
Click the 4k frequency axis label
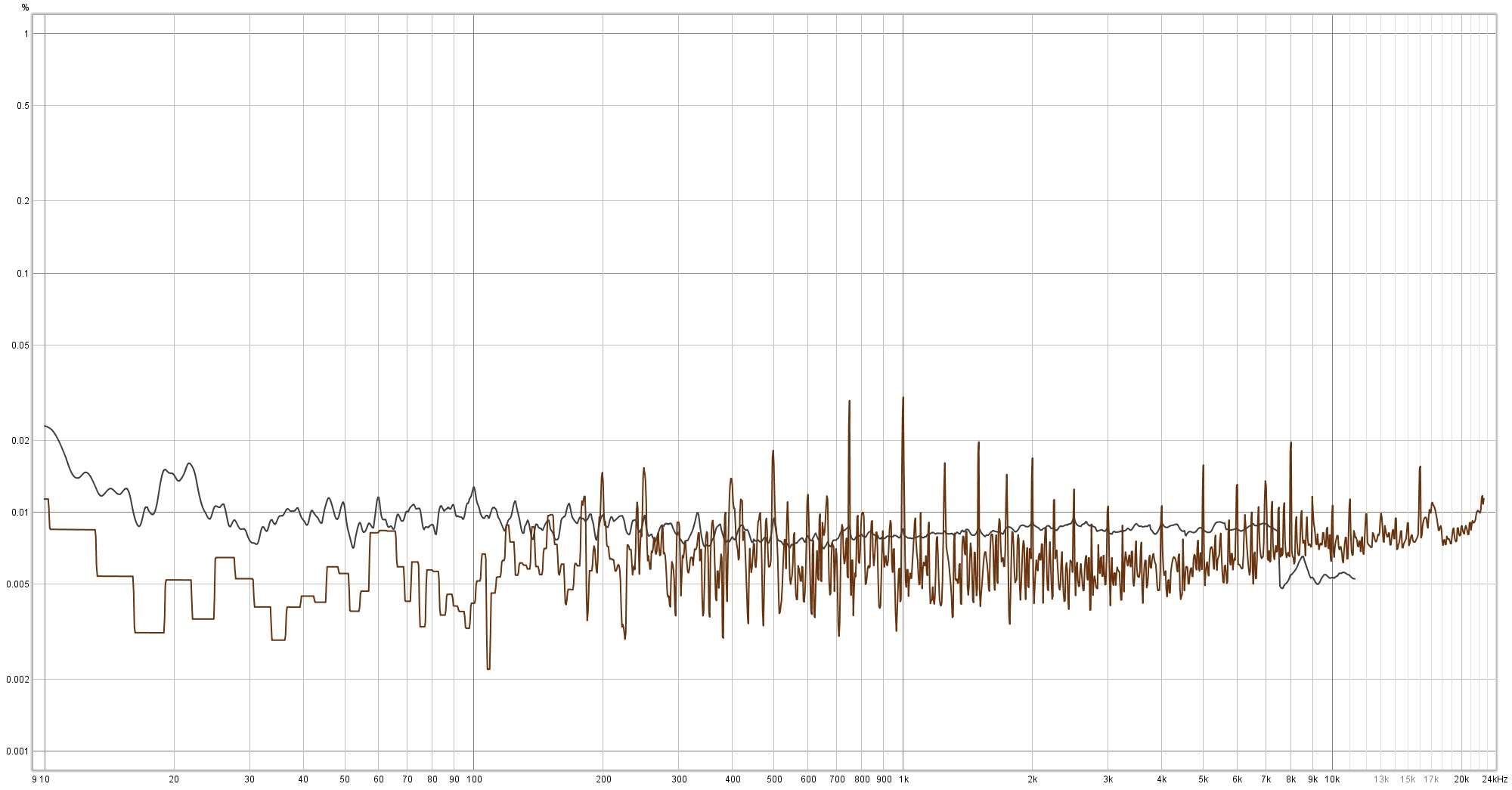[x=1162, y=779]
